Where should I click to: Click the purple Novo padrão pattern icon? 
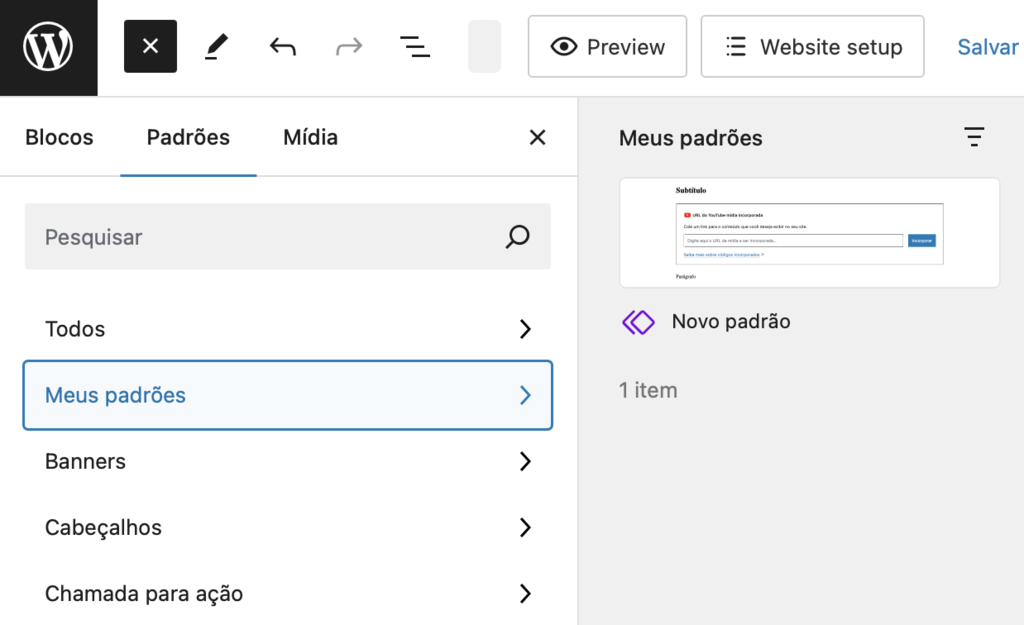pos(636,322)
